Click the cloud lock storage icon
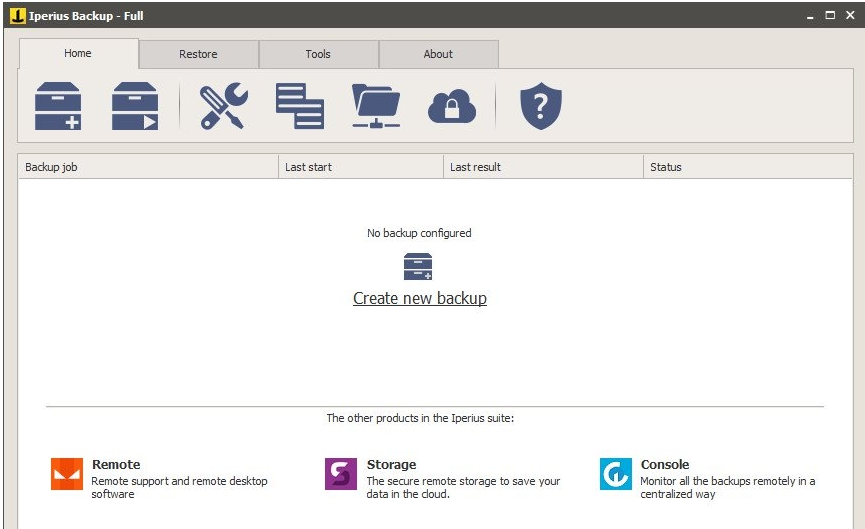Screen dimensions: 865x529 (x=452, y=106)
